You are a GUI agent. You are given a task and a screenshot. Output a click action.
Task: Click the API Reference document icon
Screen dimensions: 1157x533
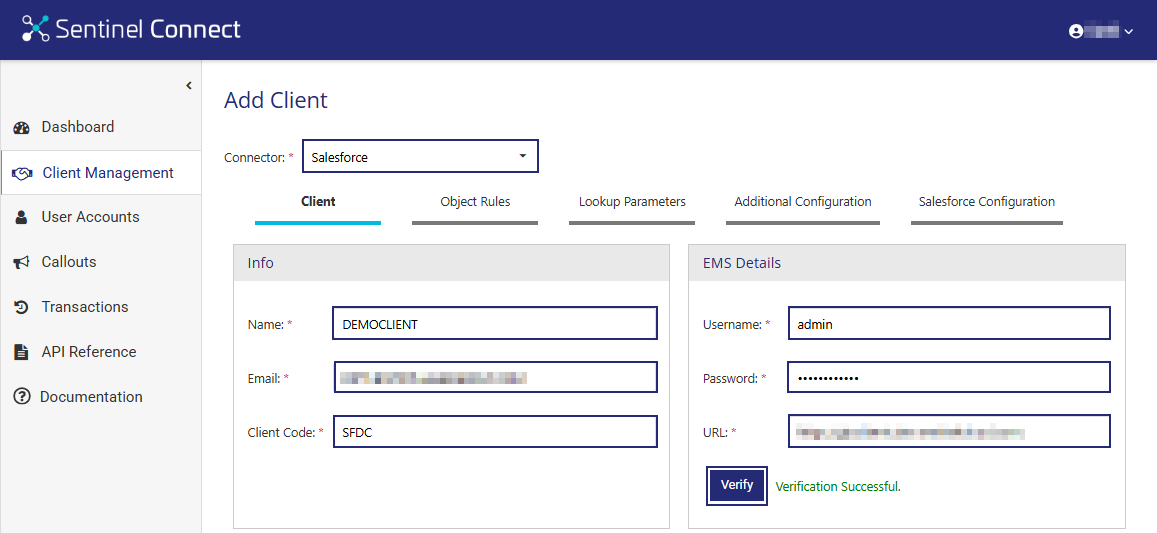21,352
